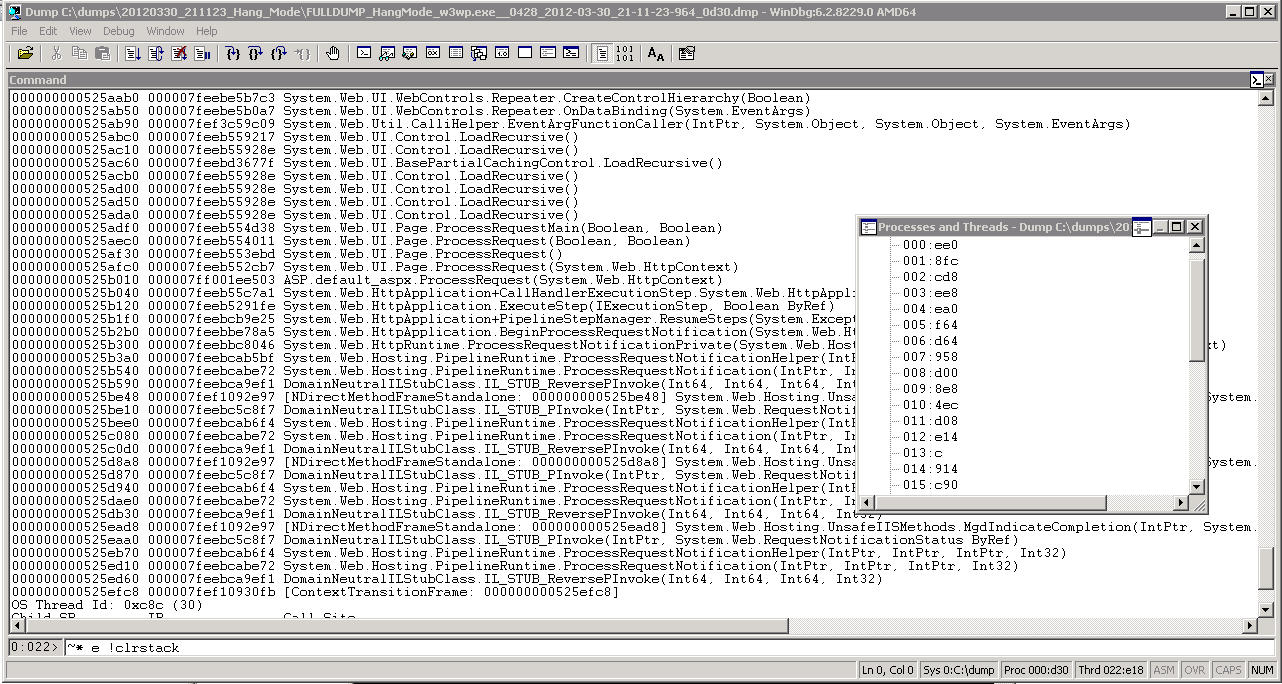This screenshot has width=1282, height=684.
Task: Open the View menu
Action: (x=80, y=31)
